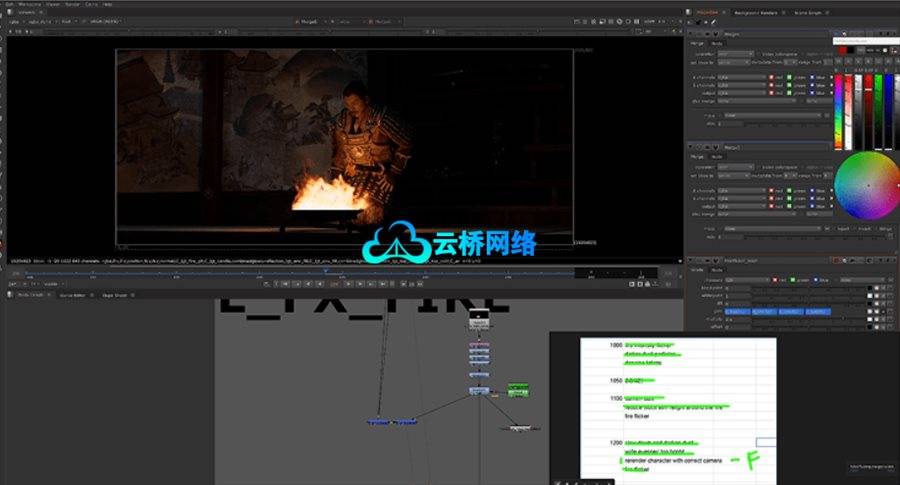Click the color wheel in the color picker
The width and height of the screenshot is (900, 485).
(x=868, y=185)
